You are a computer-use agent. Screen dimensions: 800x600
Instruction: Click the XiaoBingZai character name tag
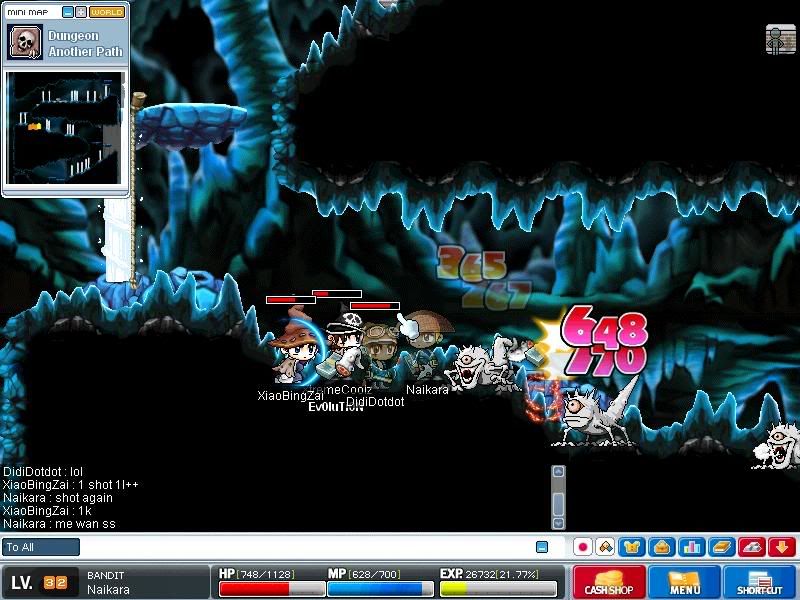290,395
